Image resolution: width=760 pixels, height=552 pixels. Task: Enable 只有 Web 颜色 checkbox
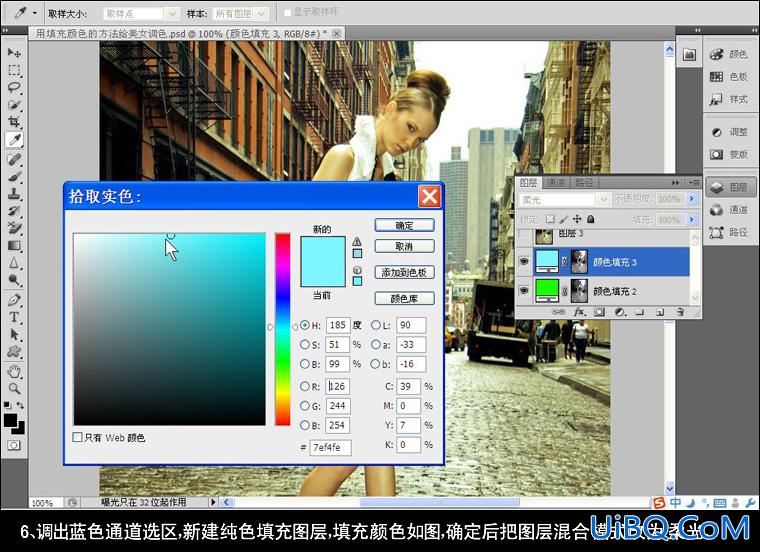(x=77, y=437)
